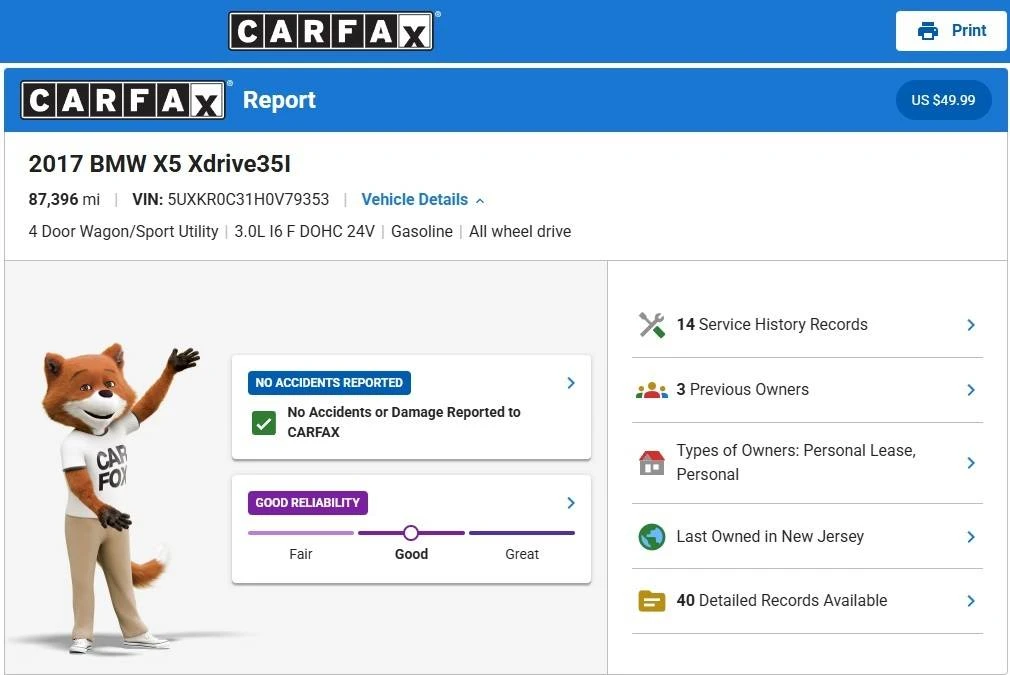
Task: Click the Great segment of reliability bar
Action: click(x=522, y=533)
